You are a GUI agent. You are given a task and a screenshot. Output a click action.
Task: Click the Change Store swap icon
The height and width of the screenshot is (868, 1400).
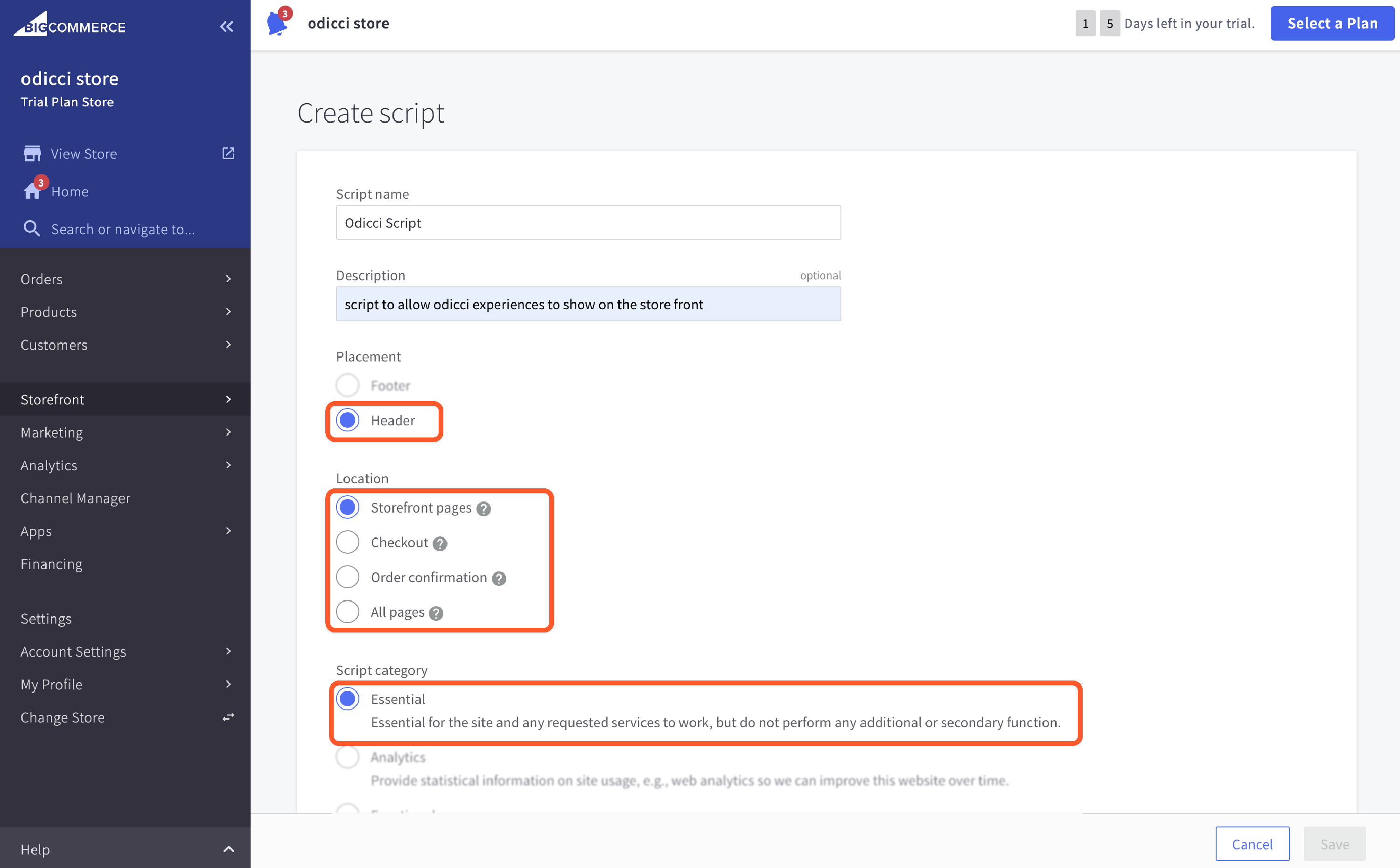tap(228, 717)
